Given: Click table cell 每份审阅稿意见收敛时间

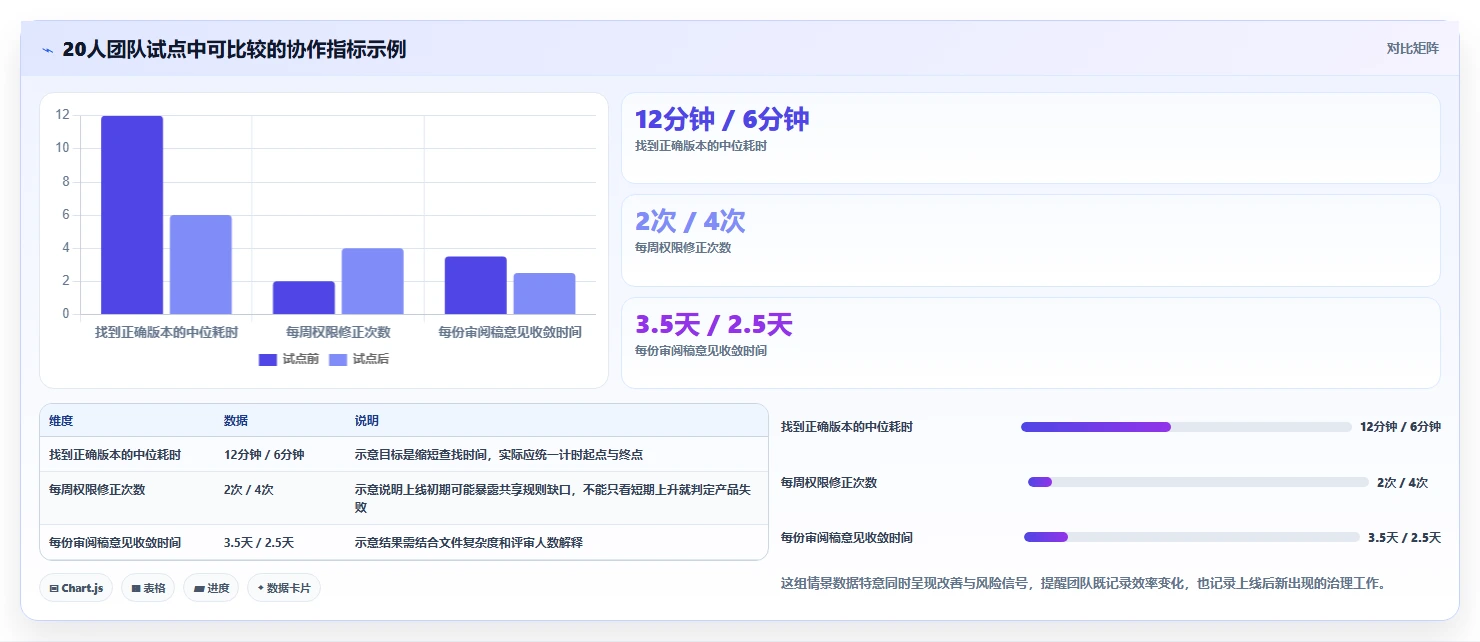Looking at the screenshot, I should (x=115, y=543).
